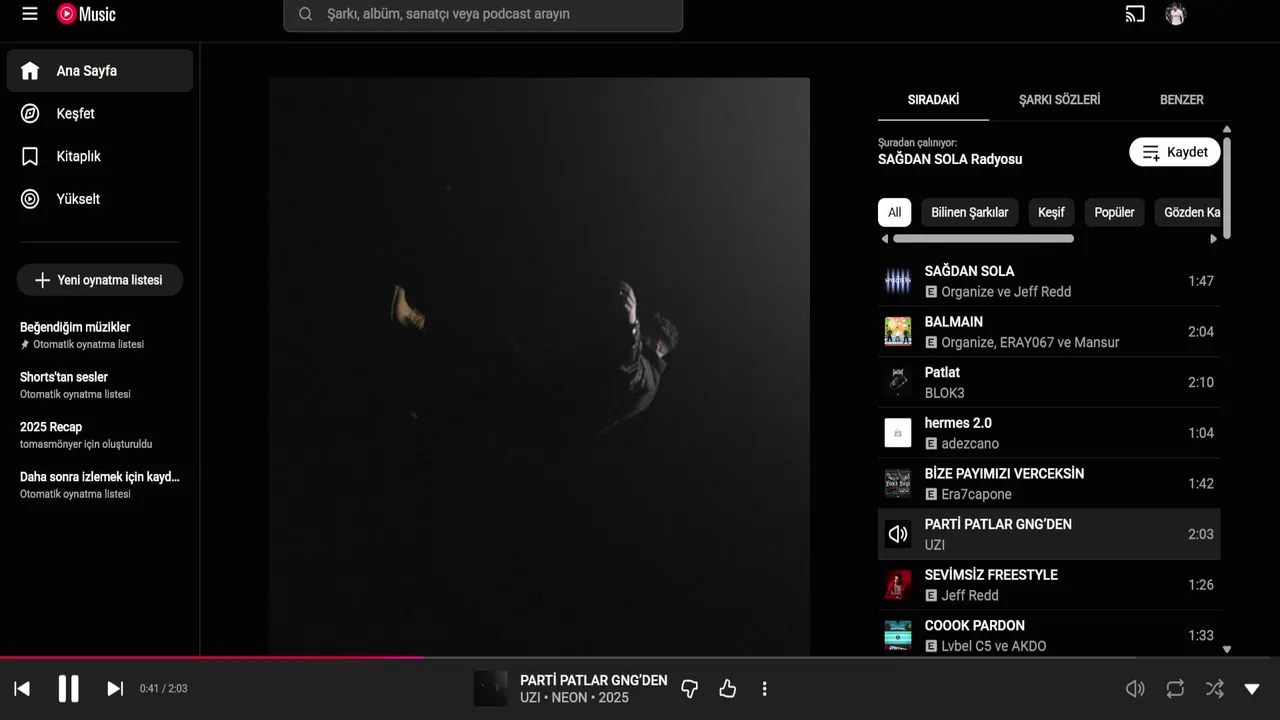Play hermes 2.0 from the queue

[1049, 433]
